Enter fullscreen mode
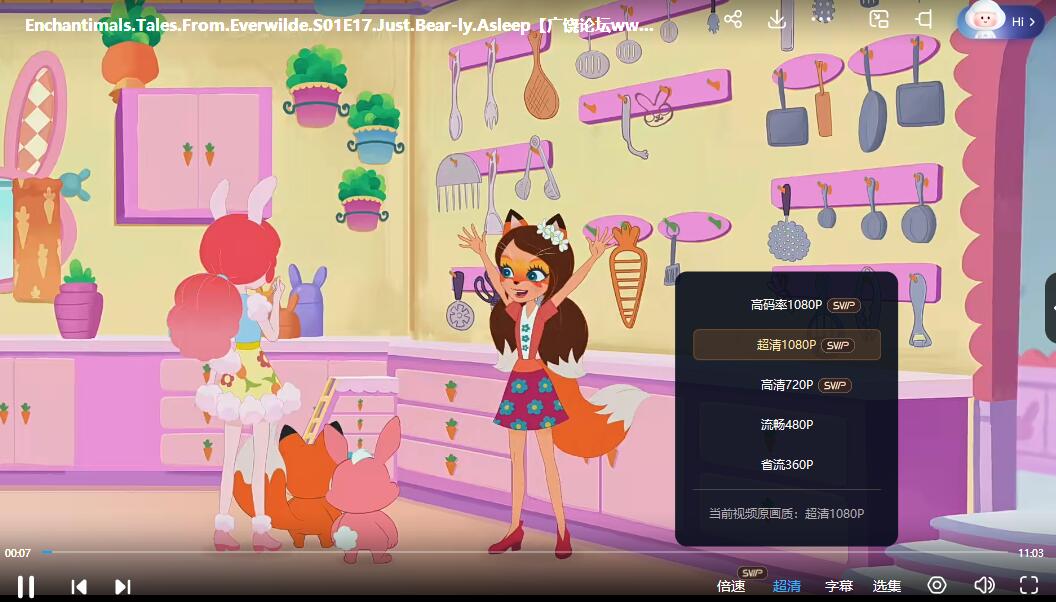1056x602 pixels. coord(1028,585)
